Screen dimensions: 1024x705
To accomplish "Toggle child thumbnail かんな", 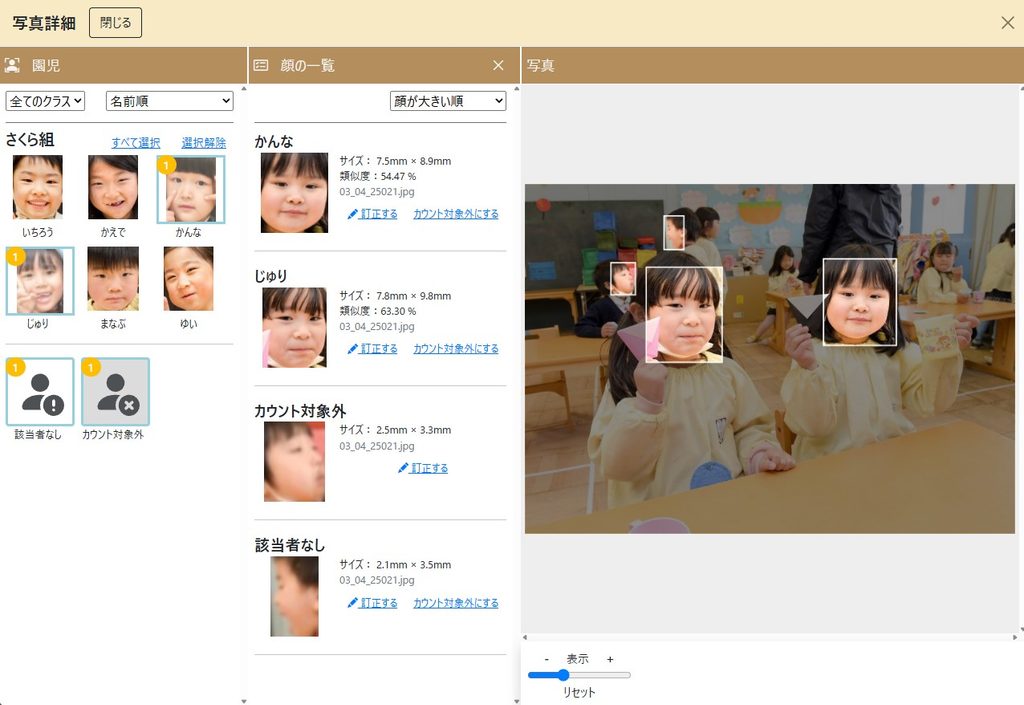I will pyautogui.click(x=191, y=189).
